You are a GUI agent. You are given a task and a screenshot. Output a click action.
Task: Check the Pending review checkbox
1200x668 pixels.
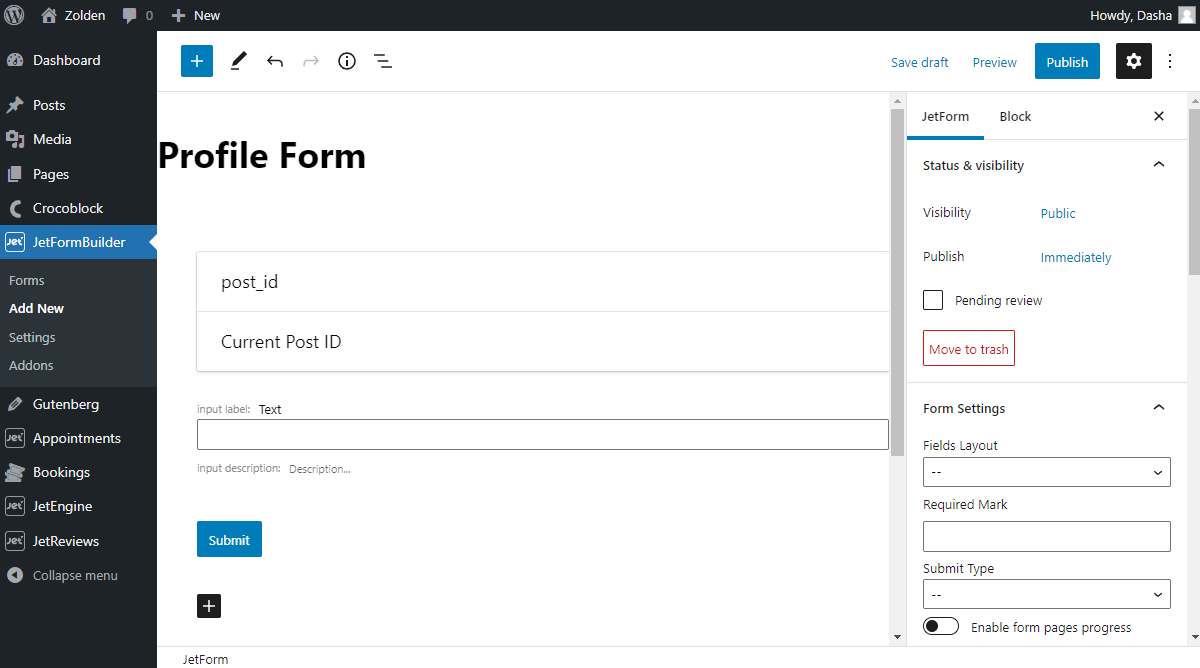coord(932,300)
